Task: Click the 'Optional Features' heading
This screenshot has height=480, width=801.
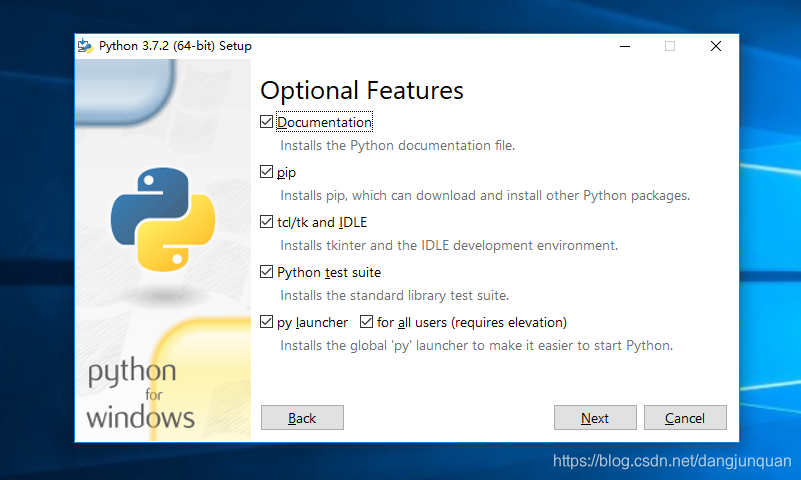Action: (362, 90)
